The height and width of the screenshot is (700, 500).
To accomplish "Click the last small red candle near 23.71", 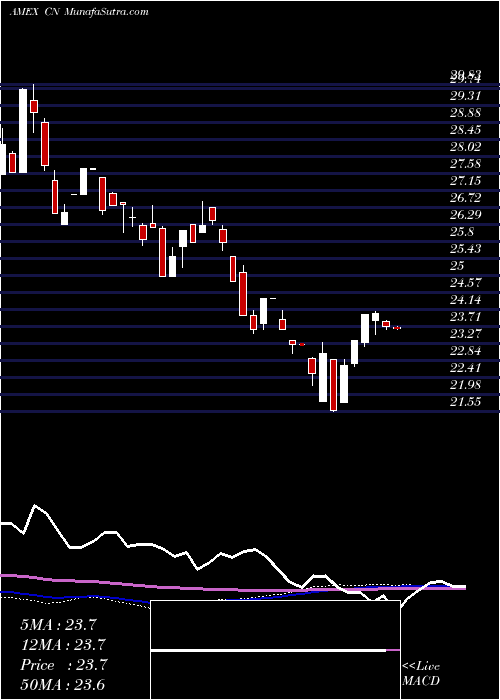I will (397, 328).
